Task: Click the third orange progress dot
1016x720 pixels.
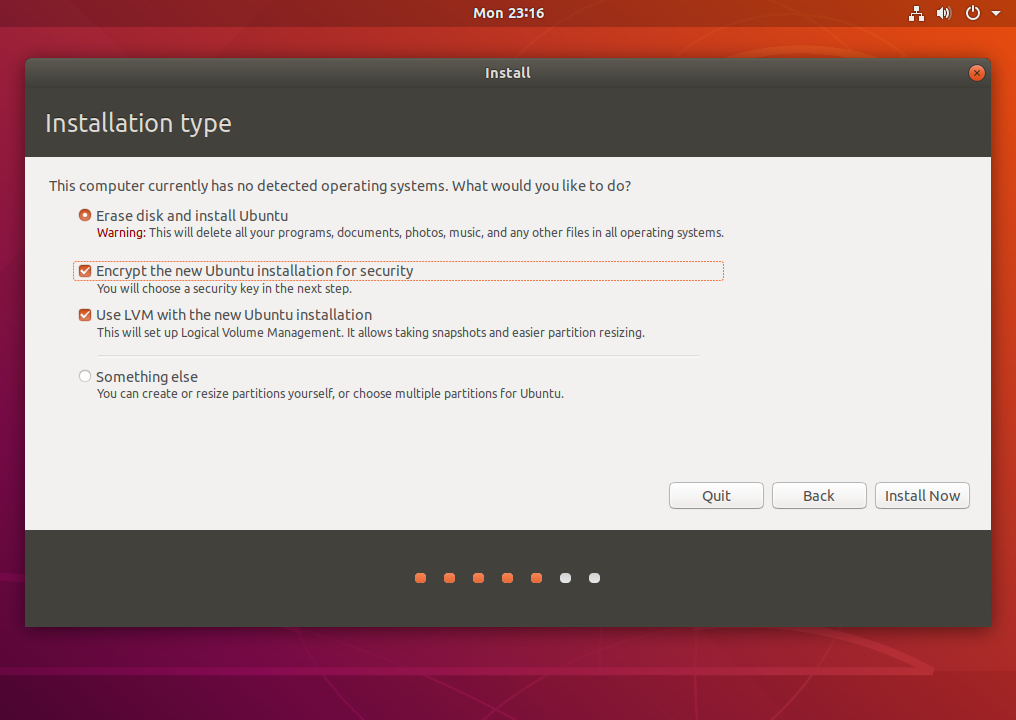Action: tap(479, 578)
